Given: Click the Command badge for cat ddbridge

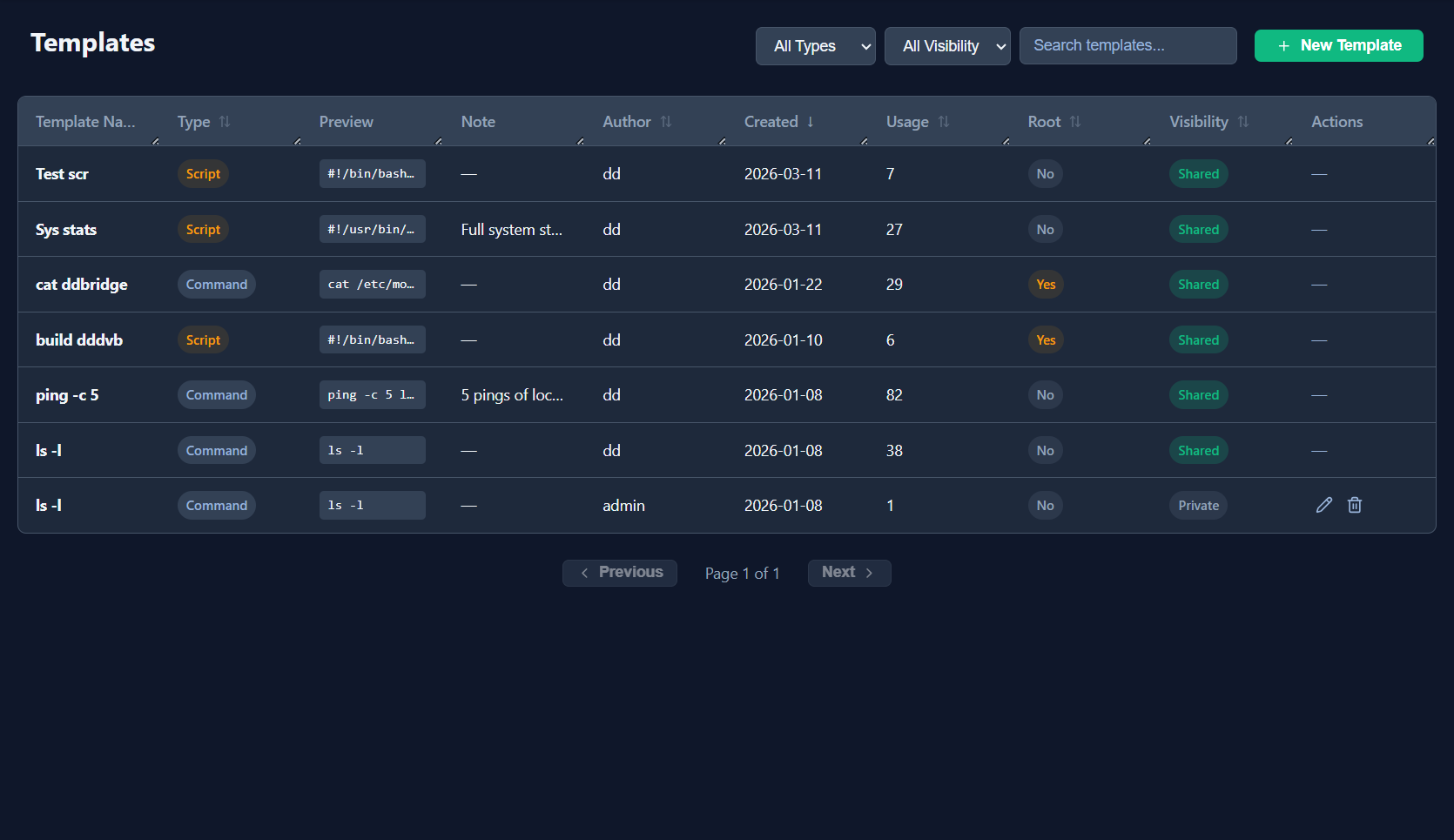Looking at the screenshot, I should 217,285.
